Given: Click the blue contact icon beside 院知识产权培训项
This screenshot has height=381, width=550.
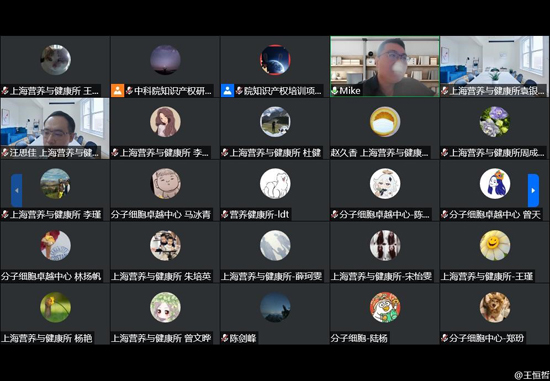Looking at the screenshot, I should pos(227,91).
